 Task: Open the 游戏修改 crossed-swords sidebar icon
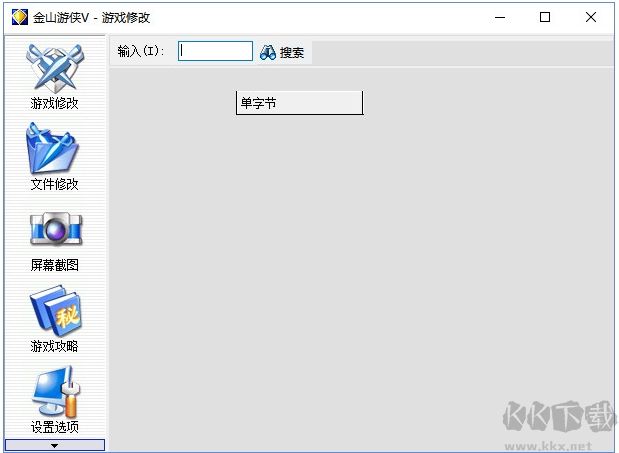54,69
